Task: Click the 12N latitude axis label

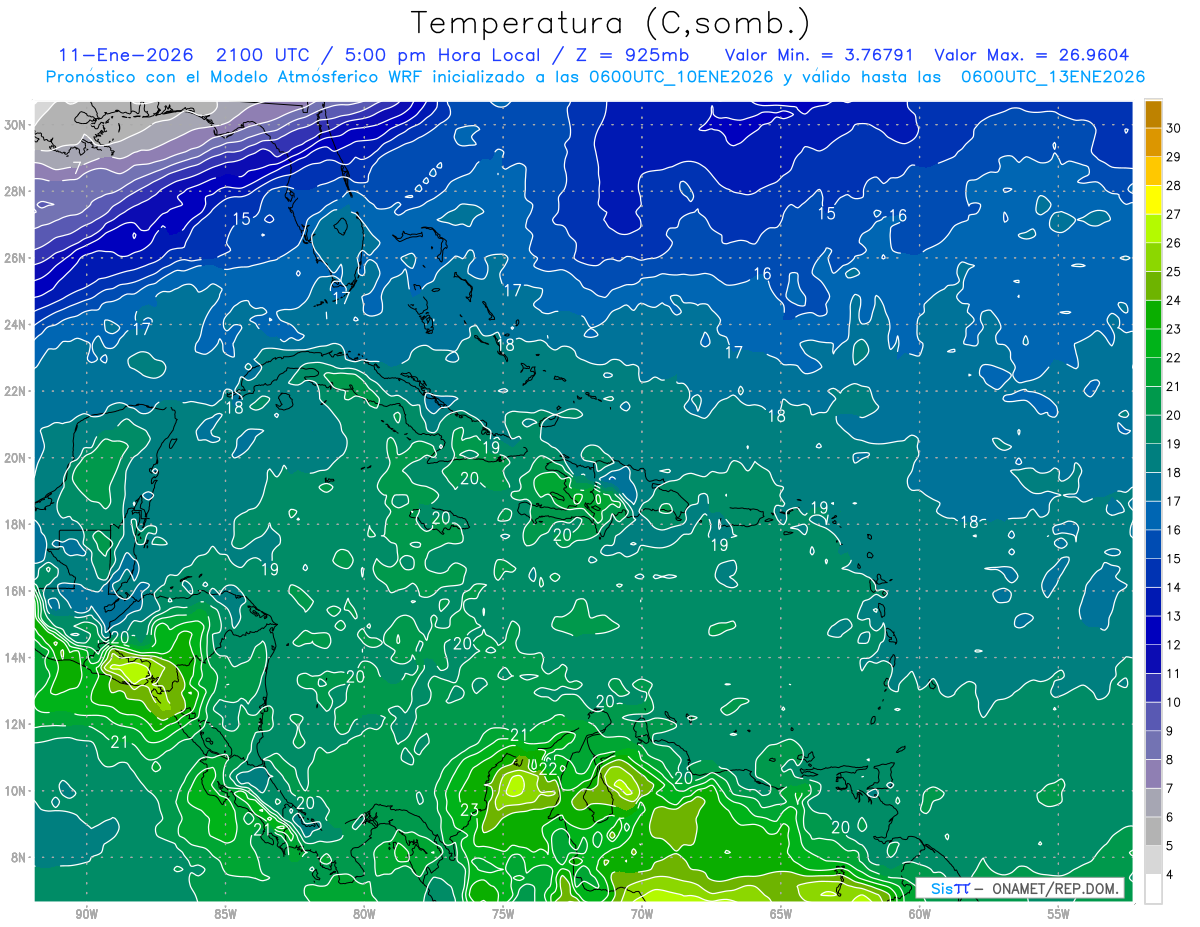Action: pos(15,724)
